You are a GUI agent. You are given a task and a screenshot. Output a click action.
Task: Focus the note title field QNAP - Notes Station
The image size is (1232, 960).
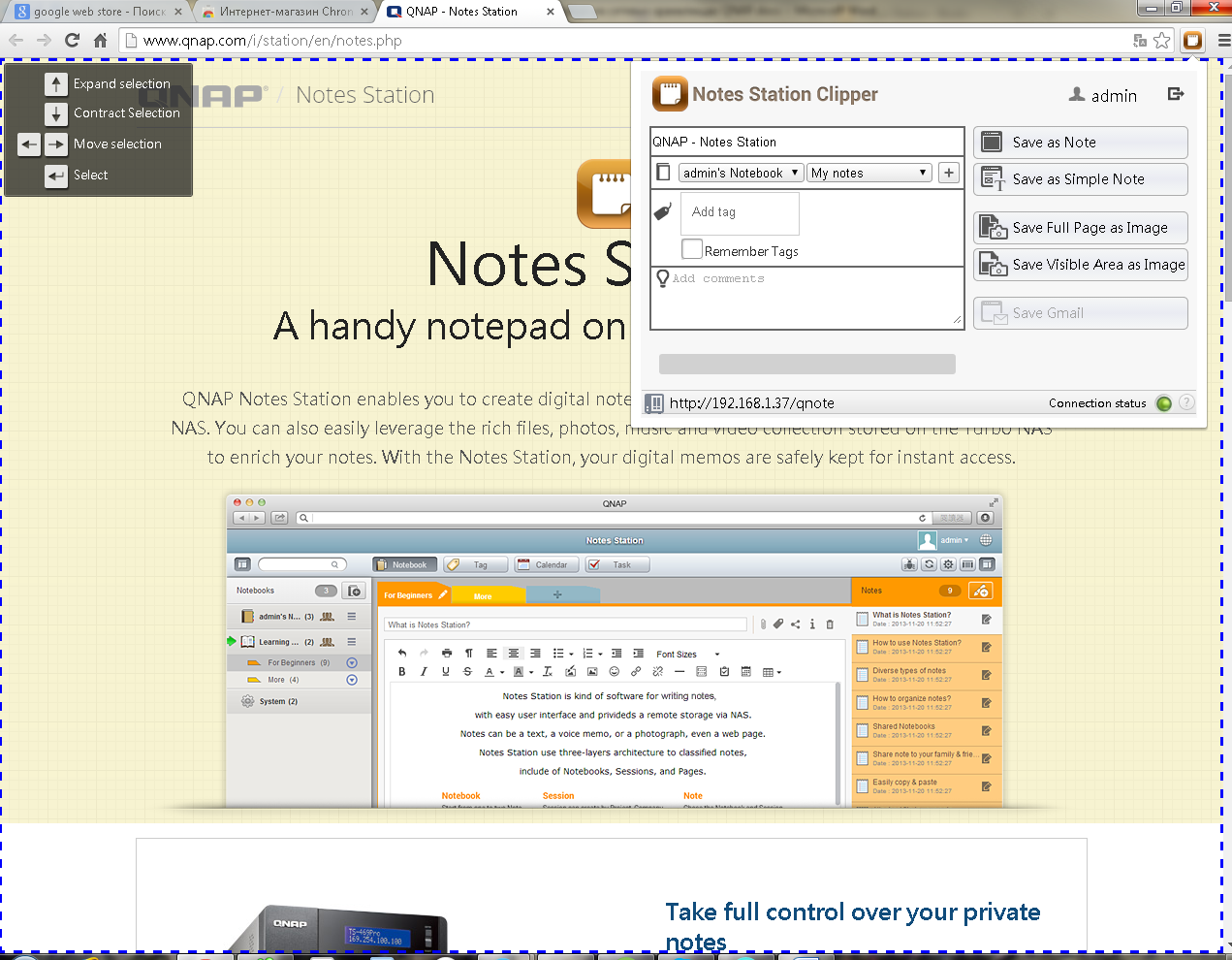[806, 142]
